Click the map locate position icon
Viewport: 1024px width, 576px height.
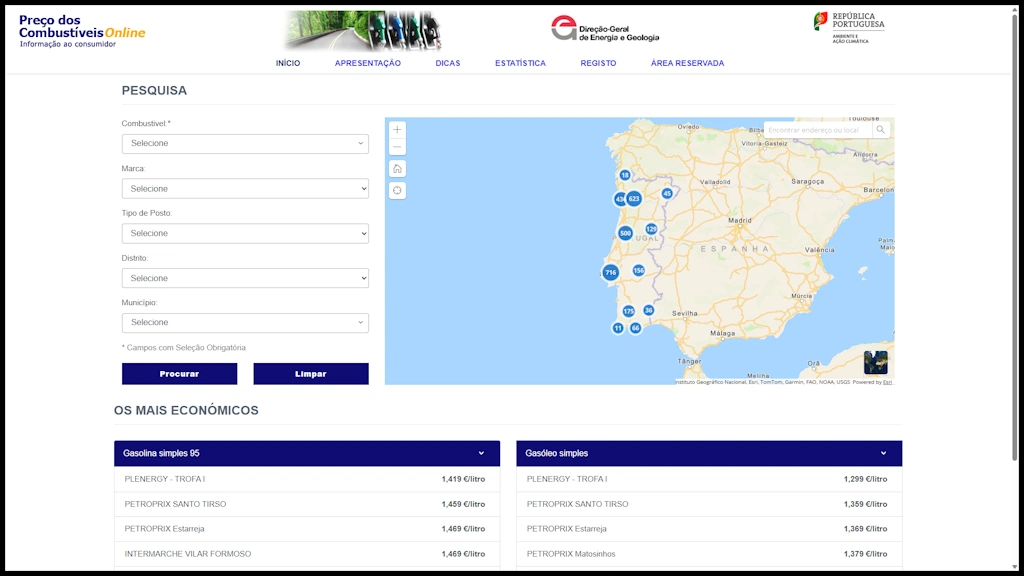pos(396,189)
